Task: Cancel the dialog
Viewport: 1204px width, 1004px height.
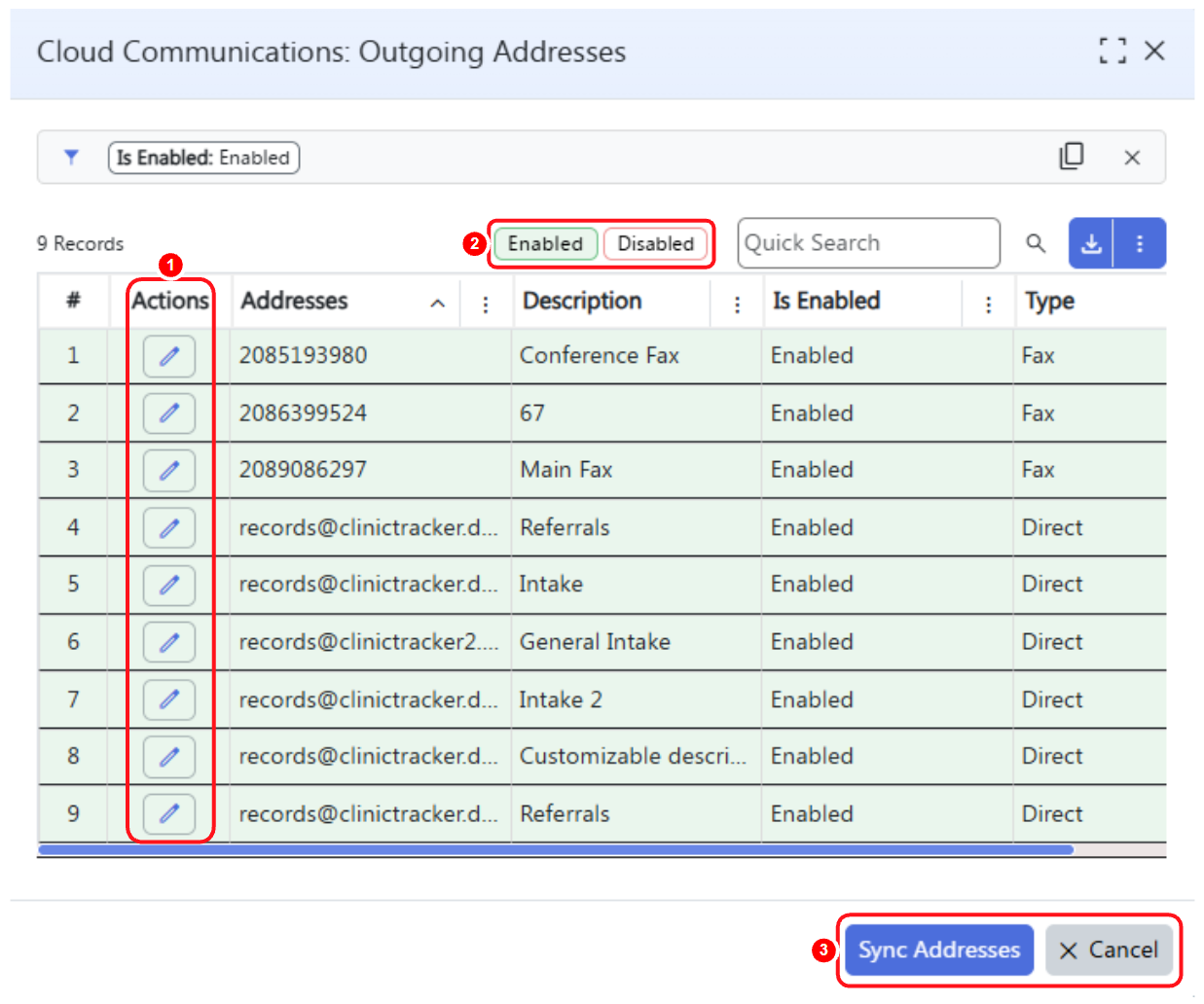Action: tap(1109, 950)
